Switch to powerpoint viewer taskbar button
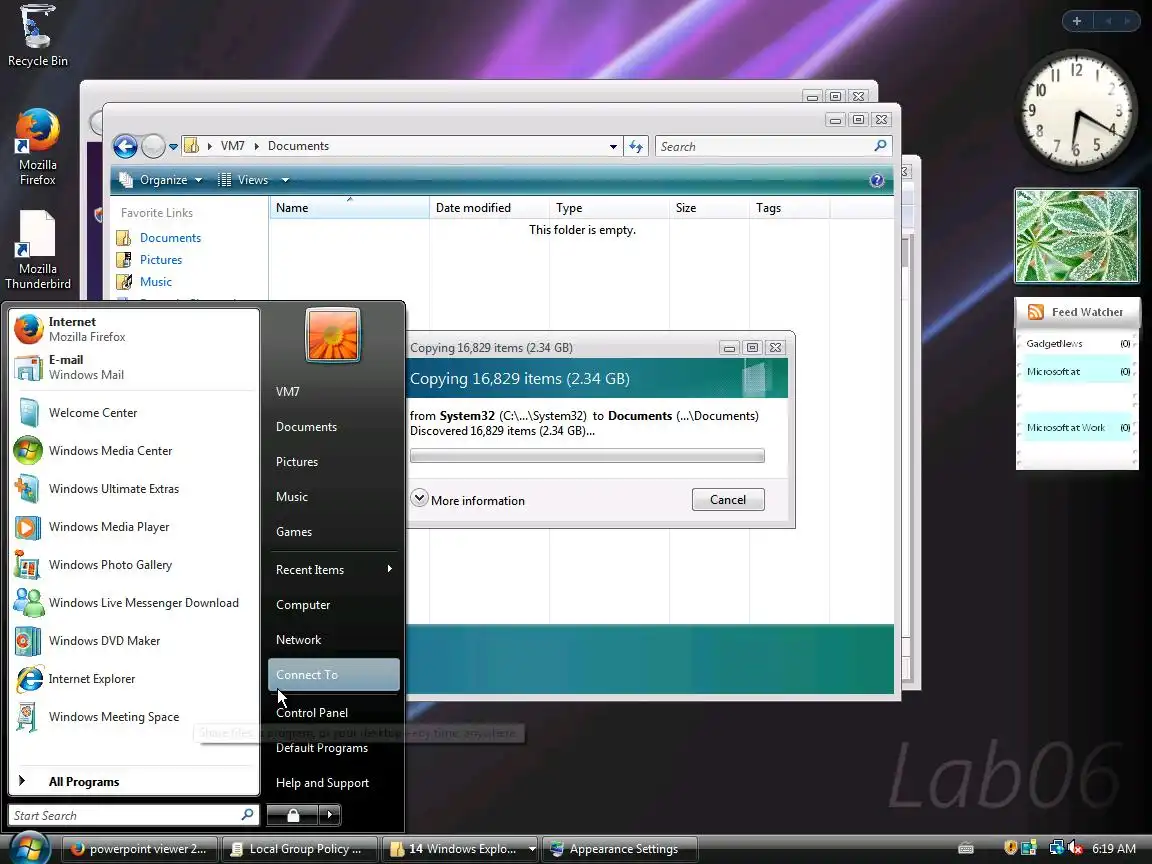The height and width of the screenshot is (864, 1152). tap(140, 849)
